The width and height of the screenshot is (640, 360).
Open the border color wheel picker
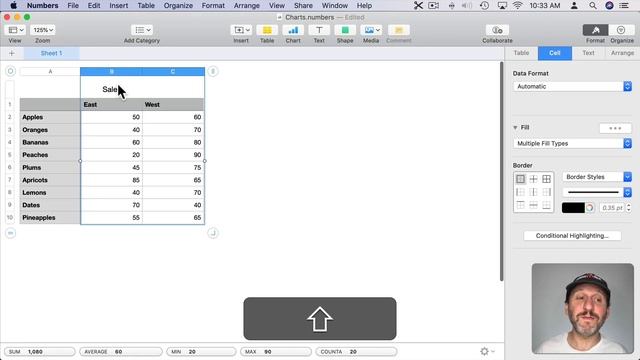pyautogui.click(x=590, y=208)
